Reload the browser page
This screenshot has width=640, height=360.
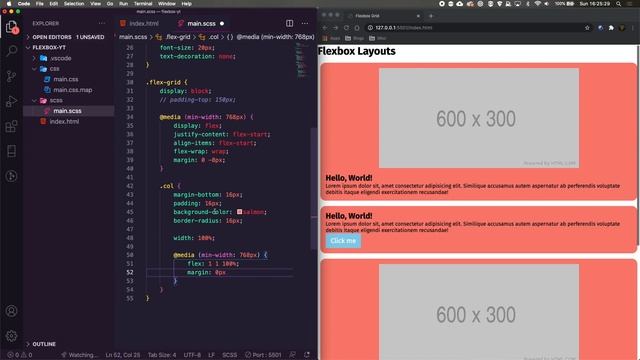(x=346, y=28)
